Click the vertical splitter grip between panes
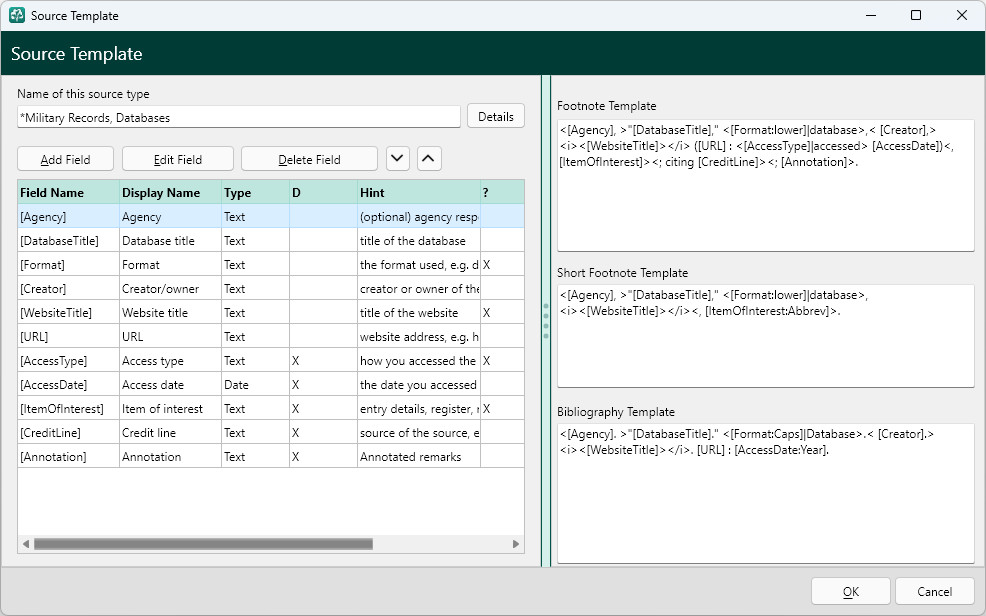Screen dimensions: 986x616 546,321
